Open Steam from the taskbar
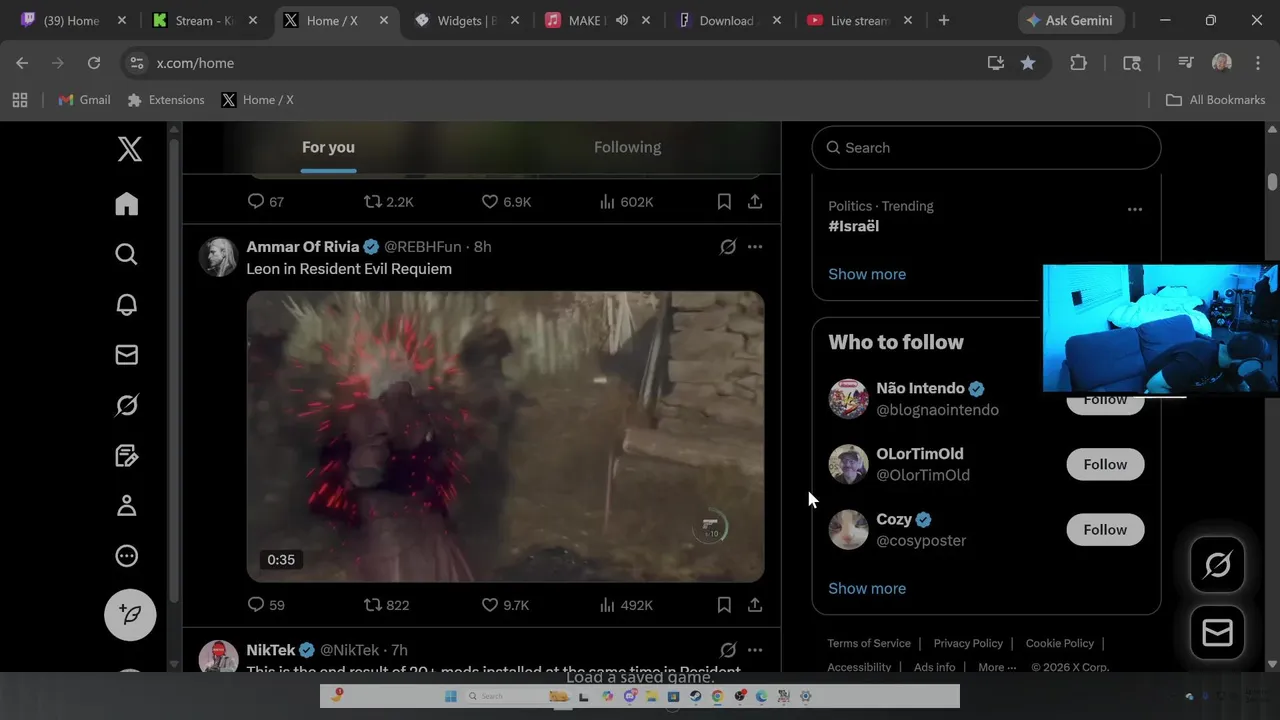The width and height of the screenshot is (1280, 720). click(695, 696)
